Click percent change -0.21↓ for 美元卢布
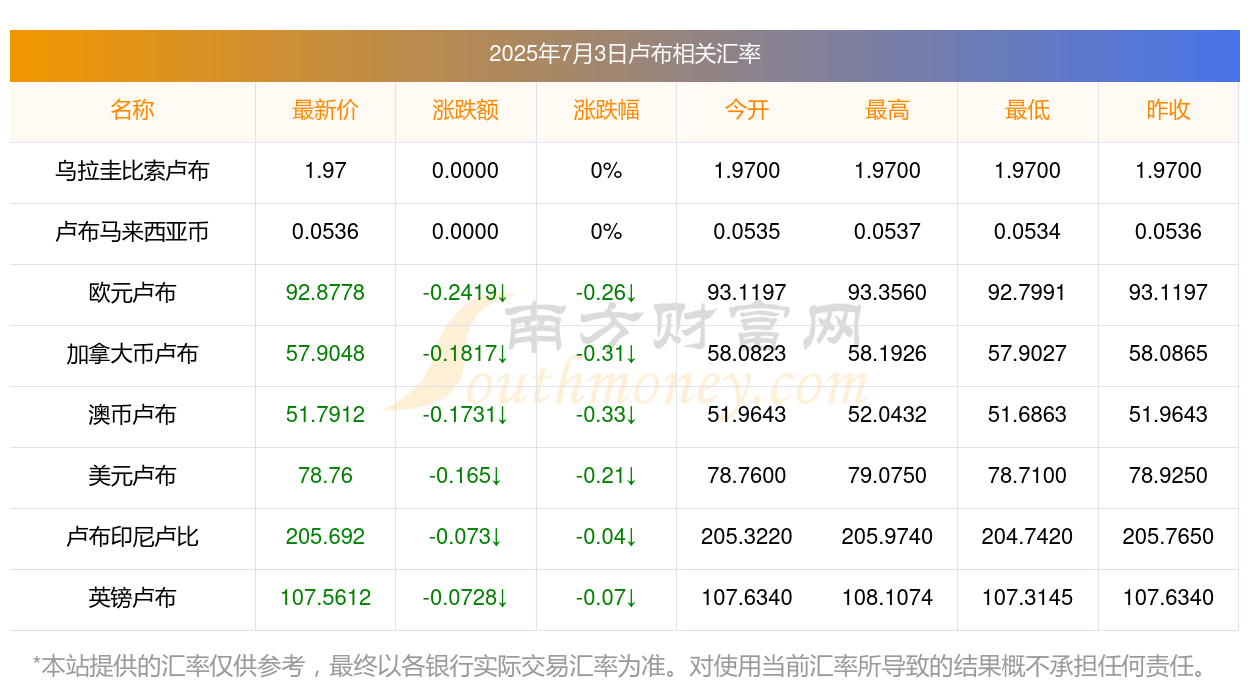The width and height of the screenshot is (1250, 698). 606,476
